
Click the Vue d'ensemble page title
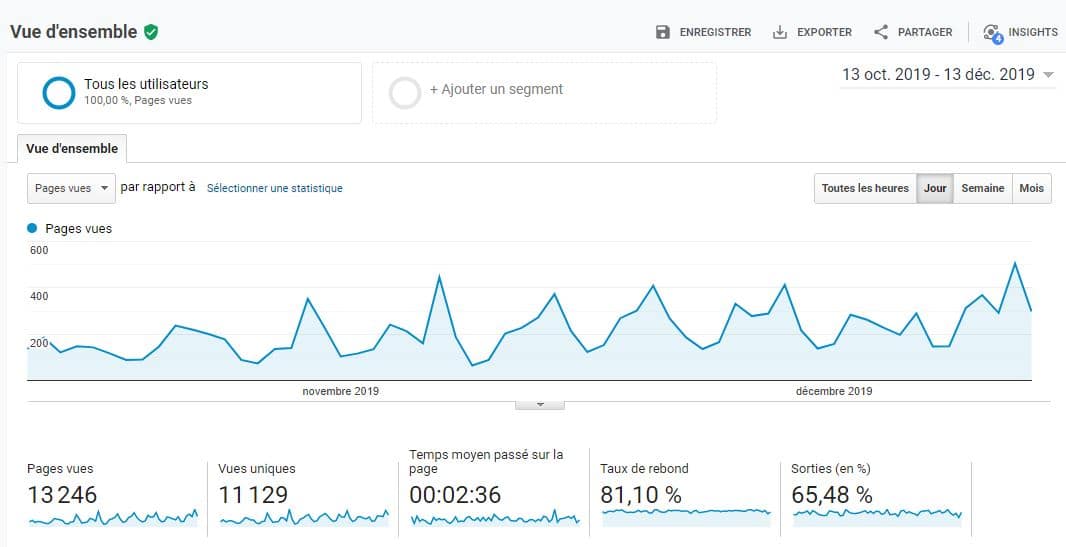(73, 31)
